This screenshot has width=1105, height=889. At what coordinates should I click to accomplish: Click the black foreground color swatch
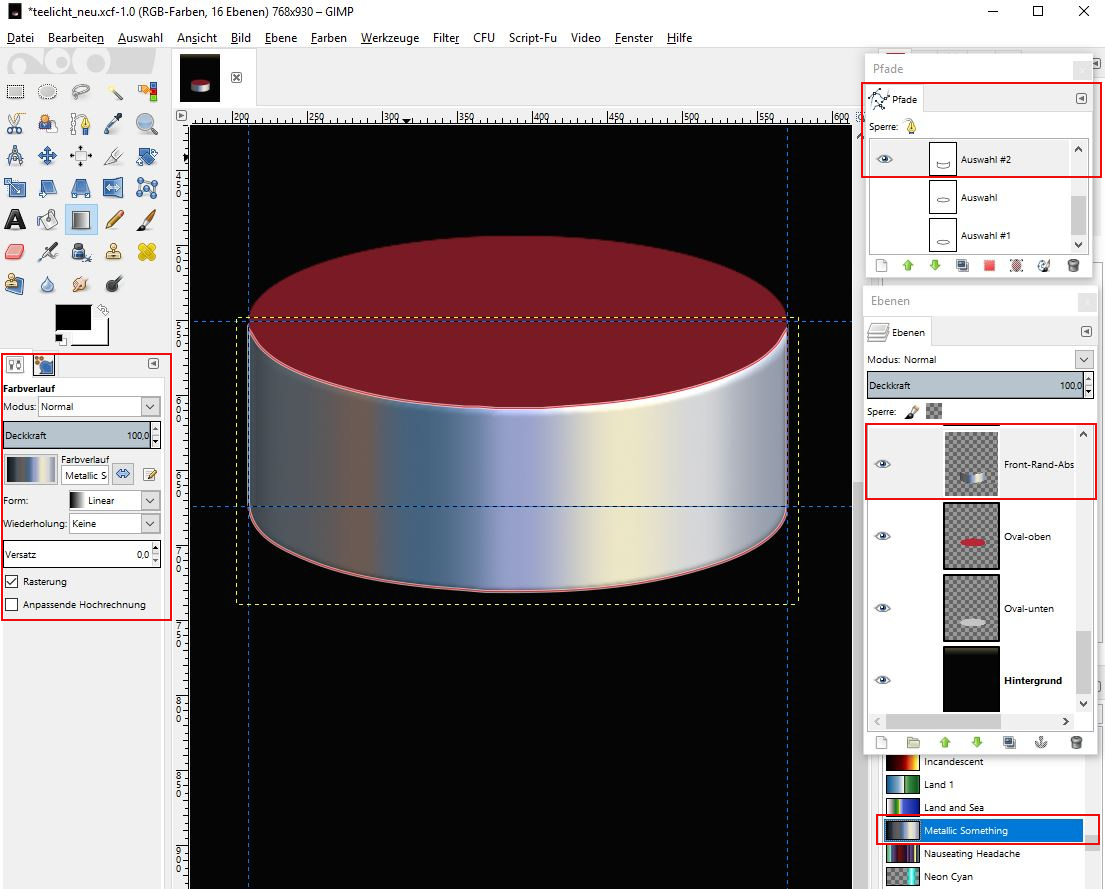(71, 318)
